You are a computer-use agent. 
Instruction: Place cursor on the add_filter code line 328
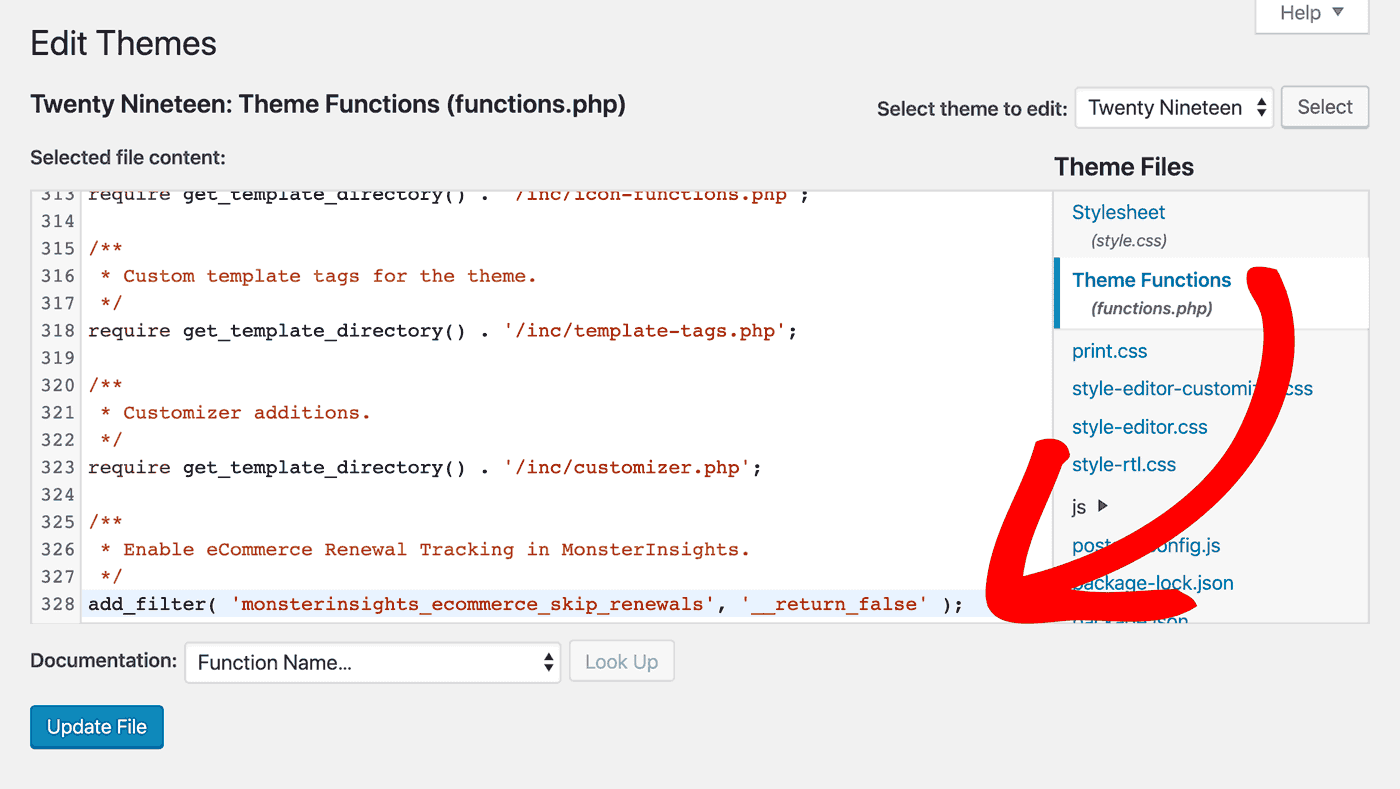(x=525, y=604)
